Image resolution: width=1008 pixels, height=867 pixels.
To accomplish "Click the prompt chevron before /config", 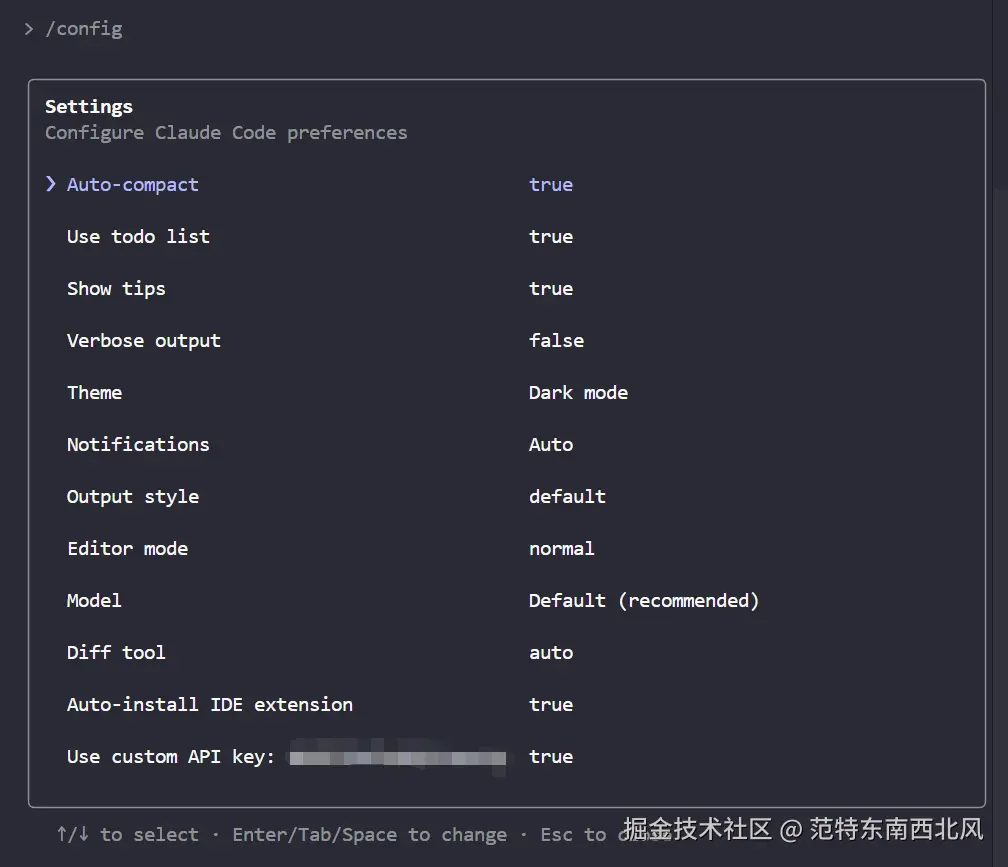I will pos(27,28).
